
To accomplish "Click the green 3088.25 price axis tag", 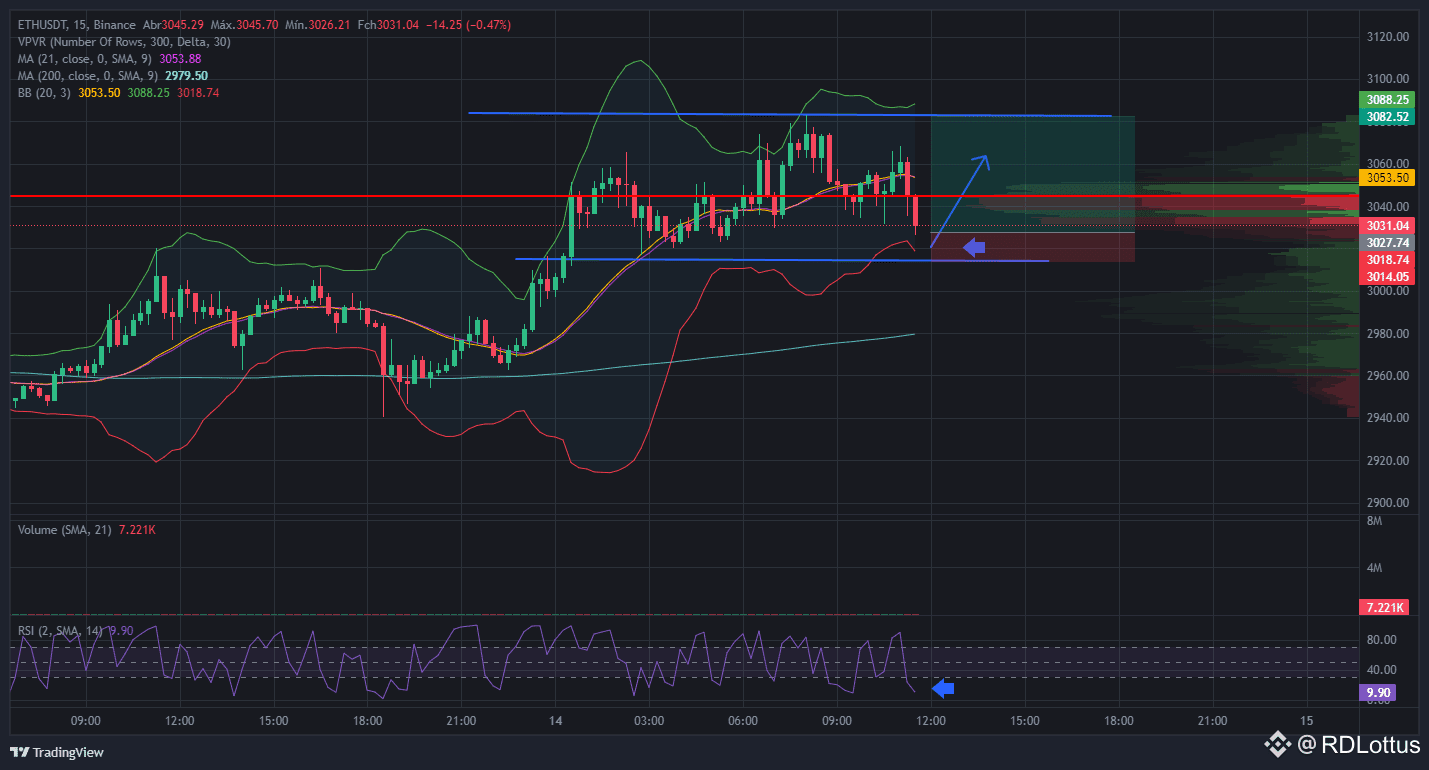I will (x=1386, y=100).
